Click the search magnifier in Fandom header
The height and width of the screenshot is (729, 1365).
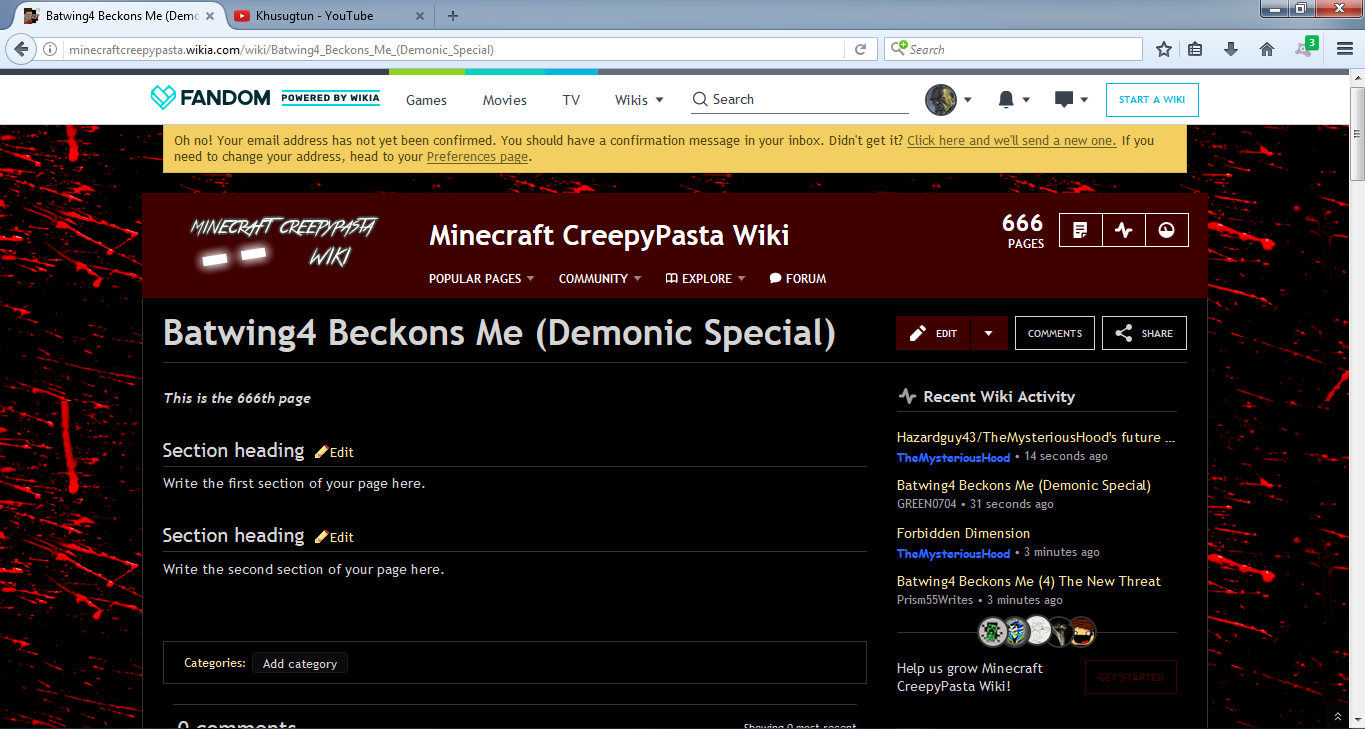pyautogui.click(x=700, y=99)
